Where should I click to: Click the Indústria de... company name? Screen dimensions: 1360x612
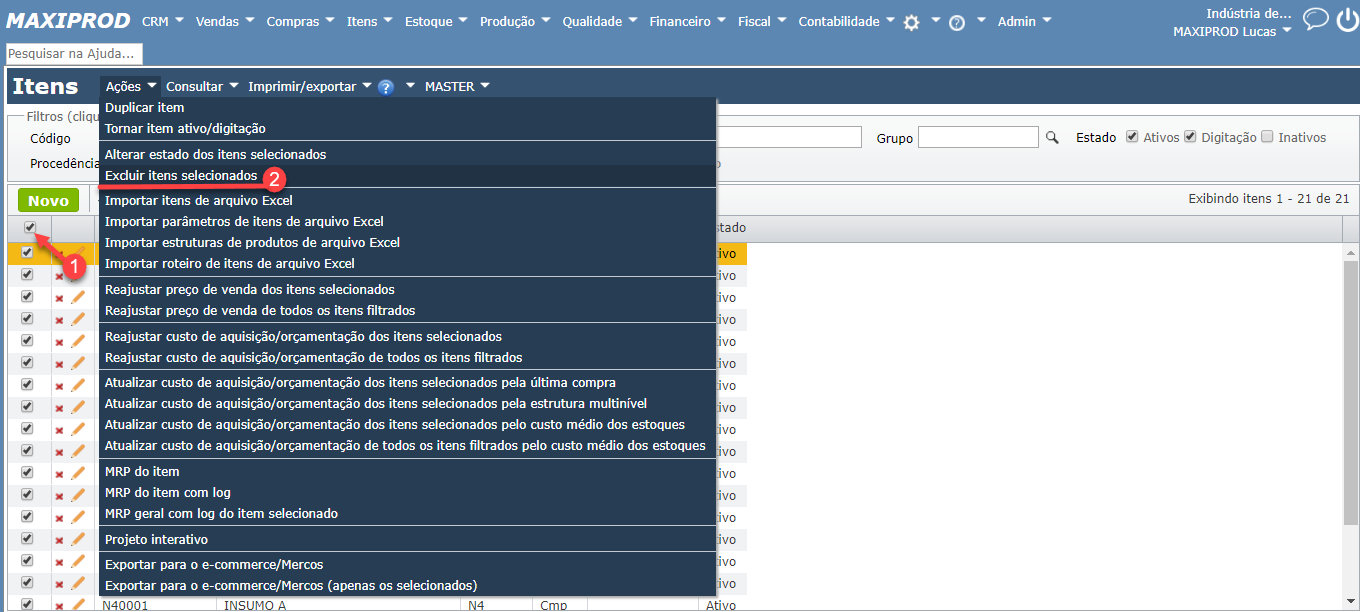[x=1249, y=13]
